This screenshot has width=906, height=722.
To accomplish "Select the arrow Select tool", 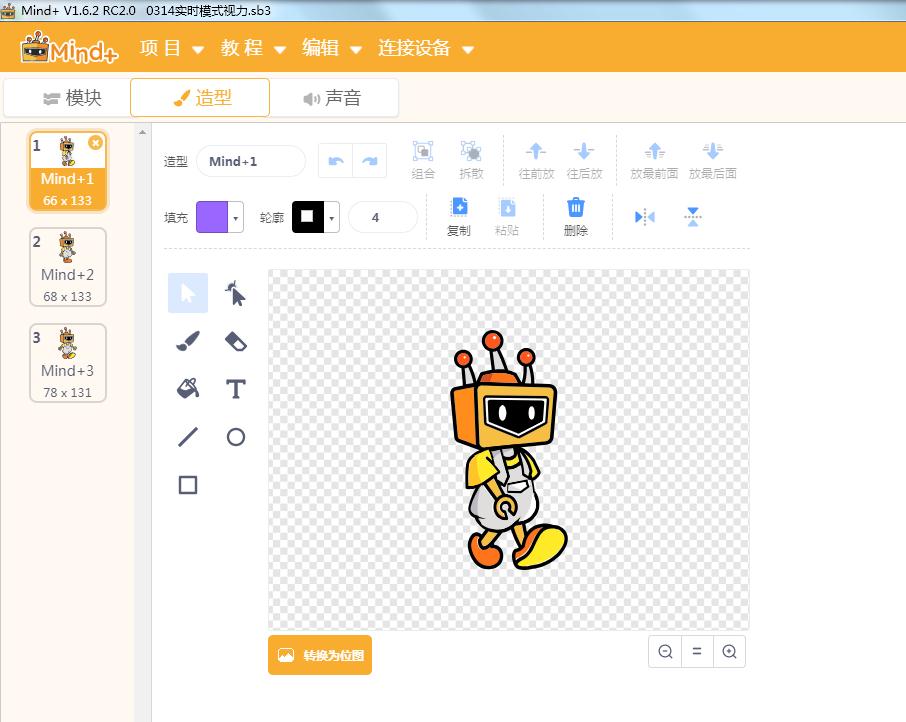I will pyautogui.click(x=188, y=293).
